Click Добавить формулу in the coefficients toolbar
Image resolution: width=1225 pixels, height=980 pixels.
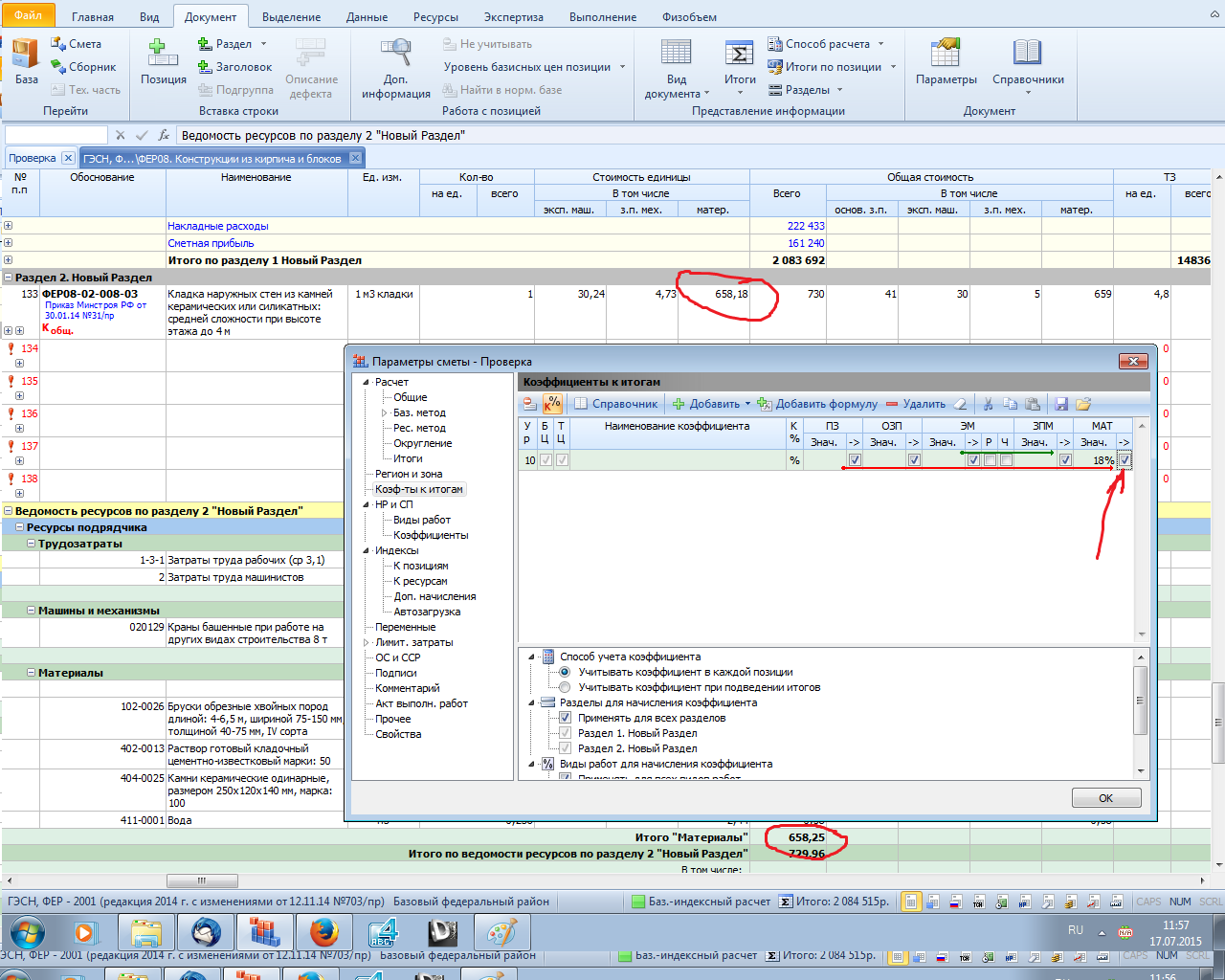point(816,404)
